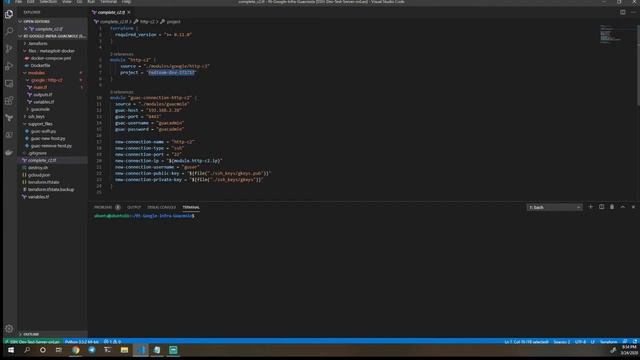Click the Python interpreter status bar item
This screenshot has height=360, width=640.
(x=82, y=342)
